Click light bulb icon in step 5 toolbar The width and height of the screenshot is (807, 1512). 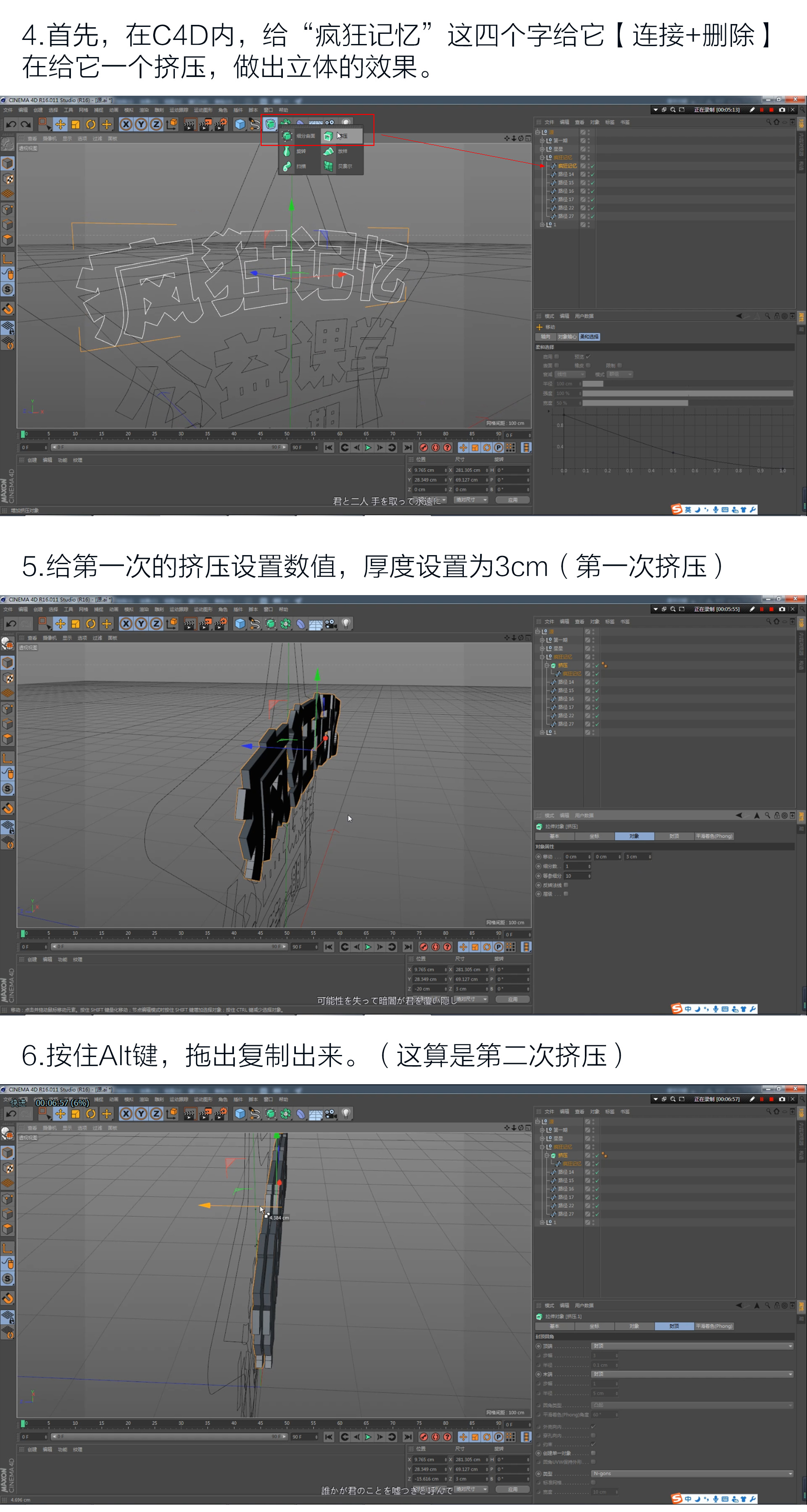pos(346,623)
